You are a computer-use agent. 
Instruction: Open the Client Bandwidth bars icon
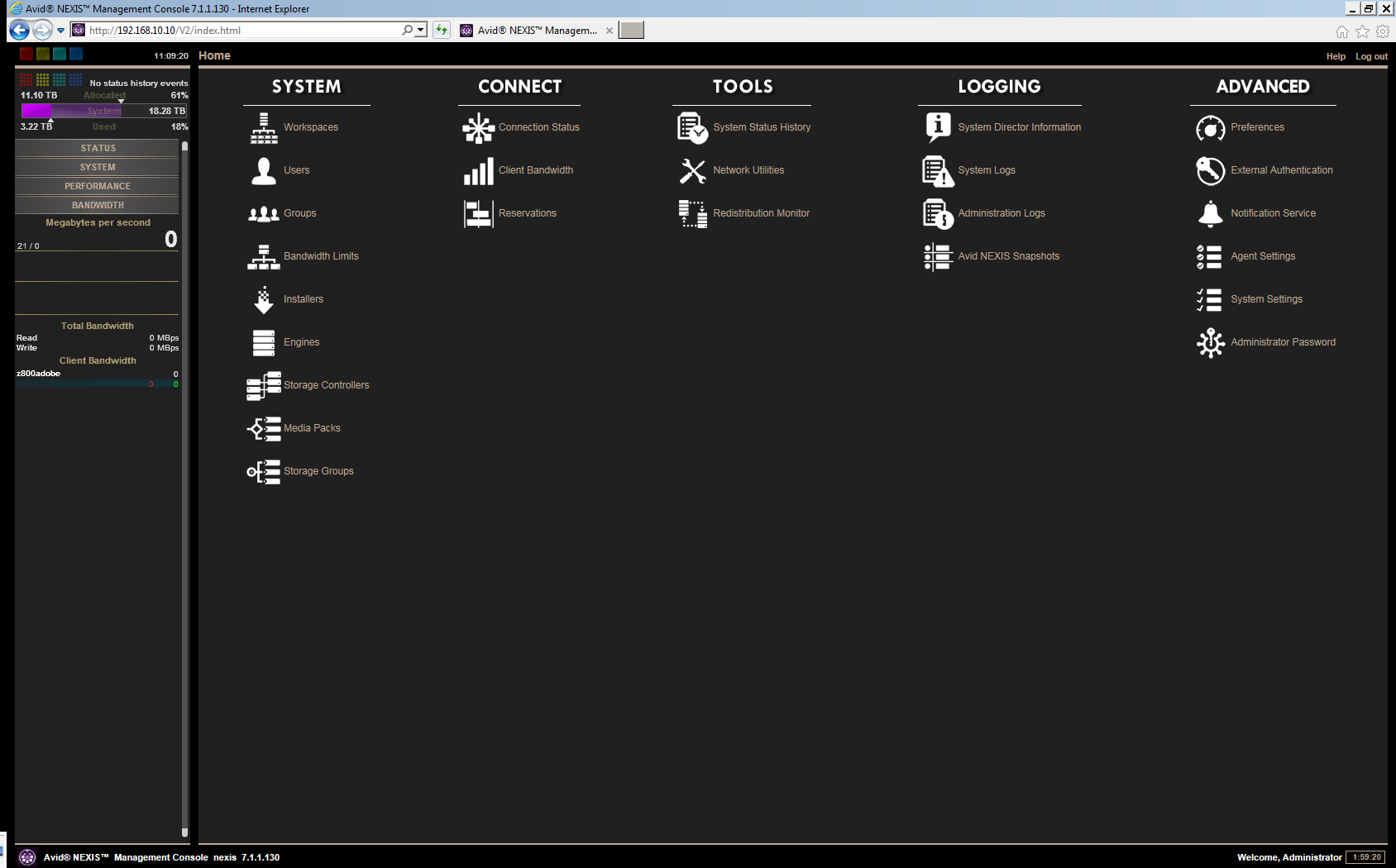(478, 170)
